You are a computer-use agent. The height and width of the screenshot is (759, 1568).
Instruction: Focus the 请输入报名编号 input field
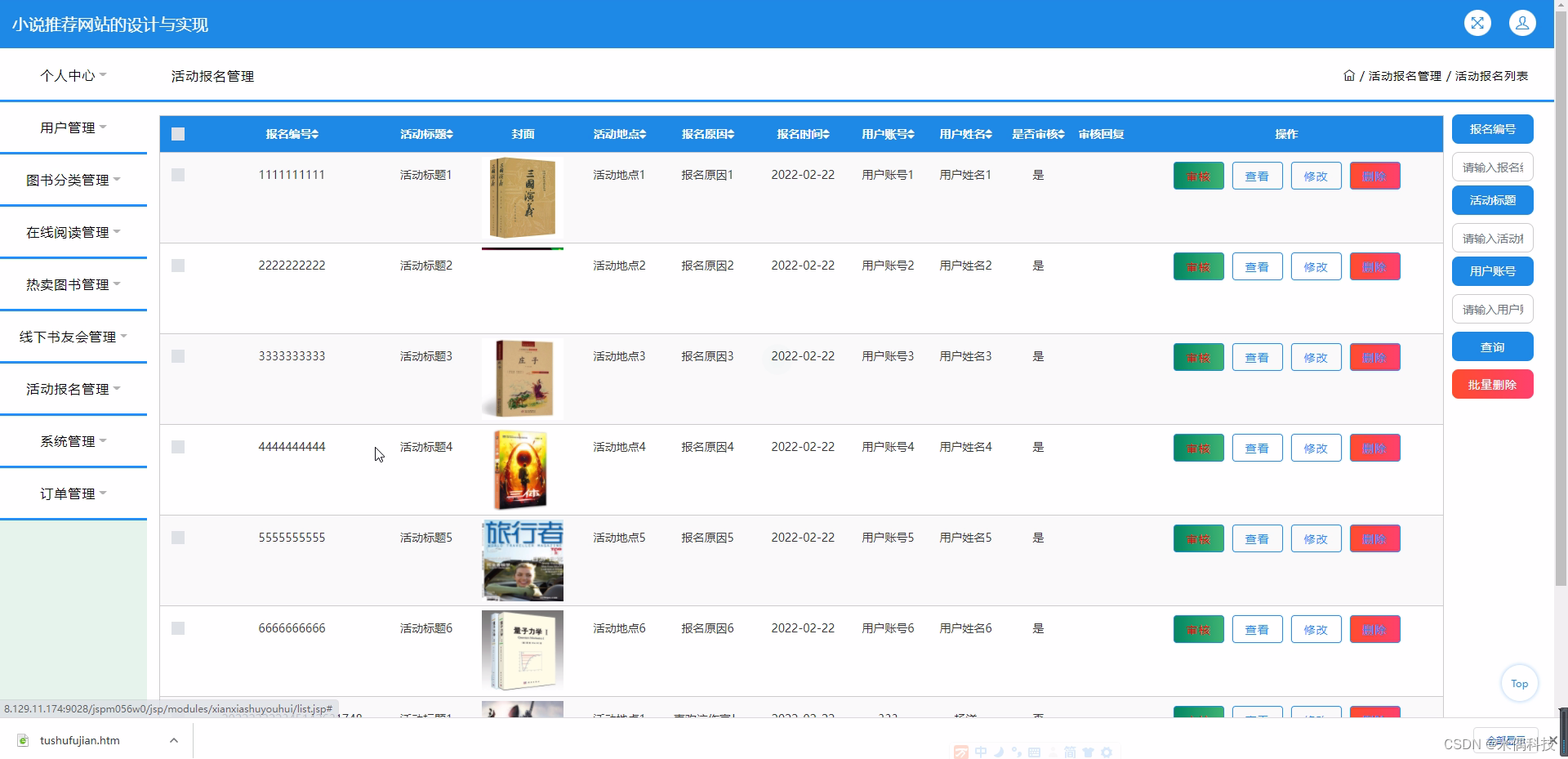click(x=1492, y=167)
